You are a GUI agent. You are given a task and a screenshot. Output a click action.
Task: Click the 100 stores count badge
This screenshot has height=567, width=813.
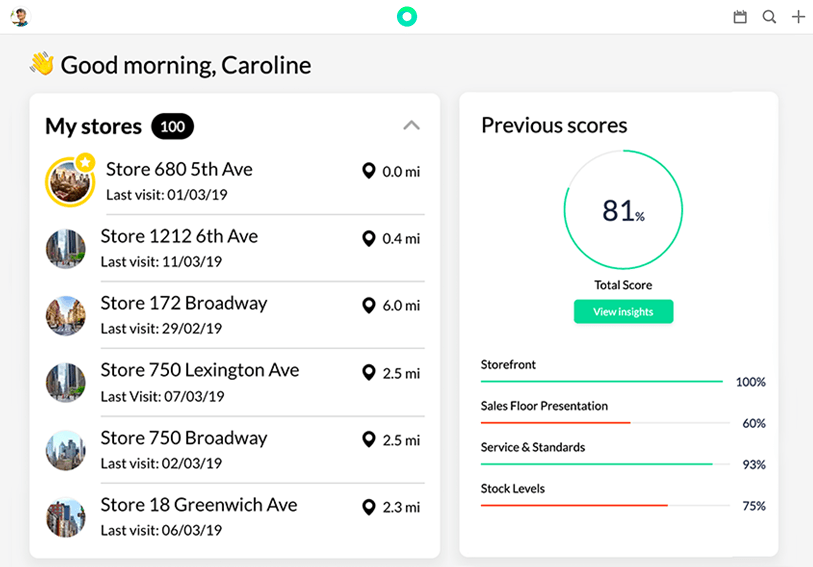pos(173,126)
